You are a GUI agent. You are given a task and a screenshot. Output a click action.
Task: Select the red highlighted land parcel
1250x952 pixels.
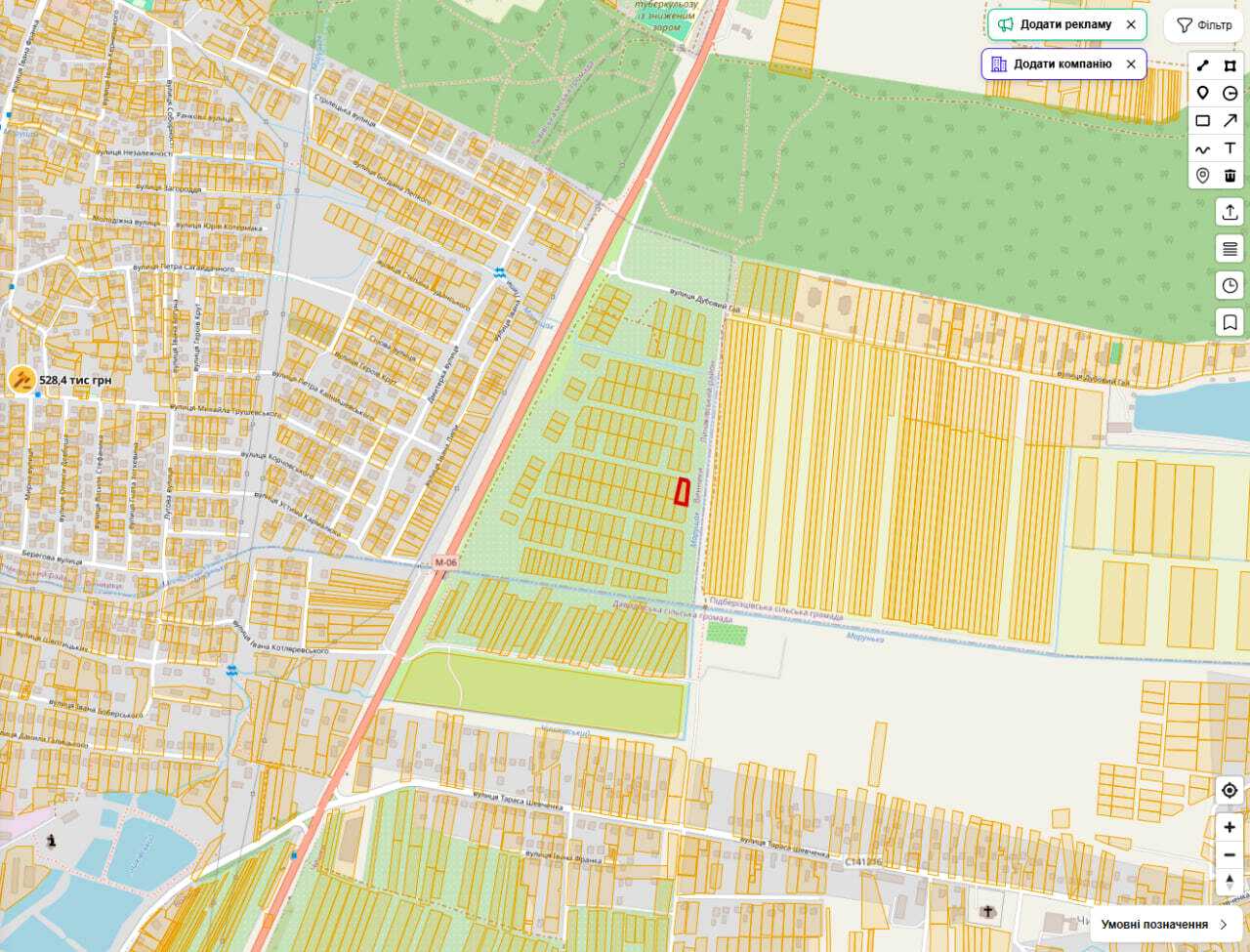tap(682, 491)
